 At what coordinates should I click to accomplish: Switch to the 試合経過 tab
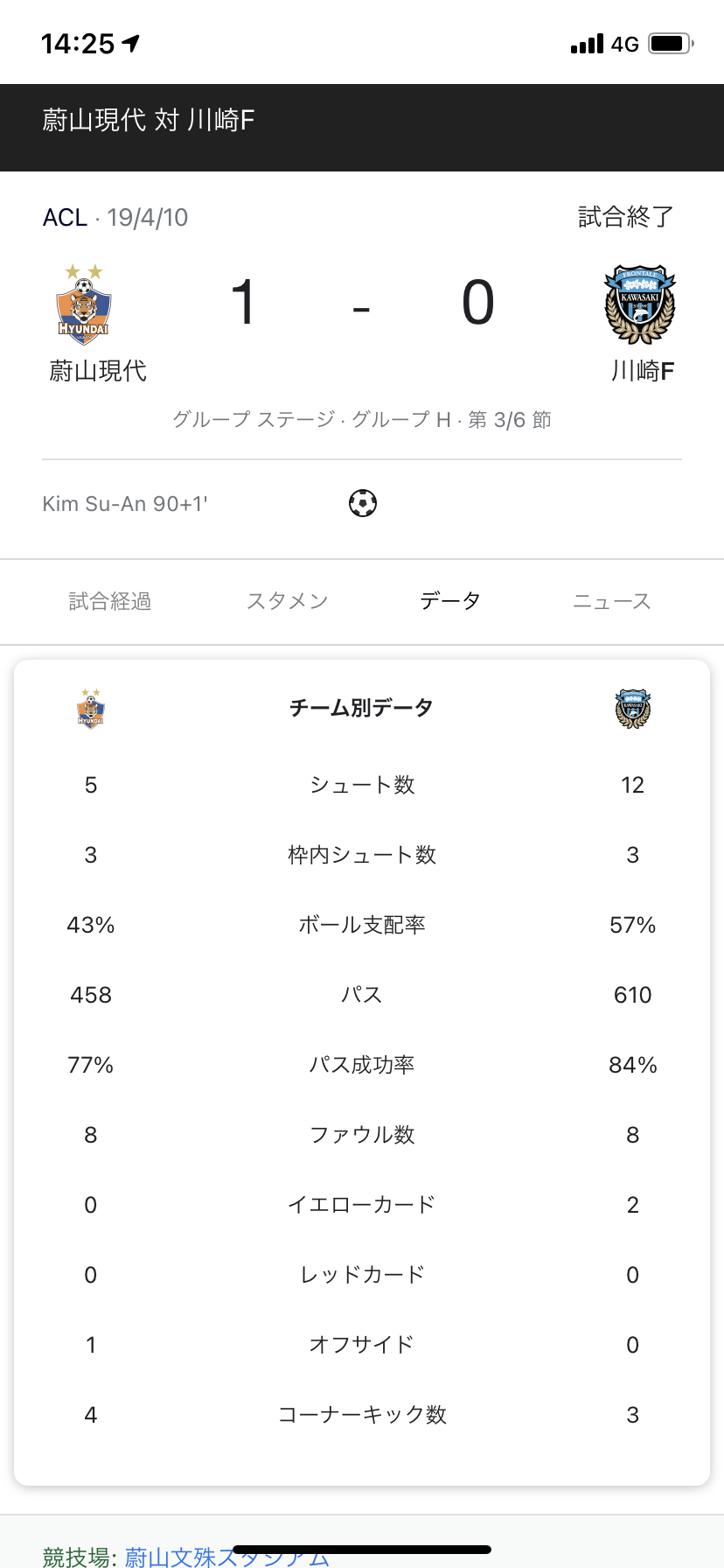coord(110,601)
